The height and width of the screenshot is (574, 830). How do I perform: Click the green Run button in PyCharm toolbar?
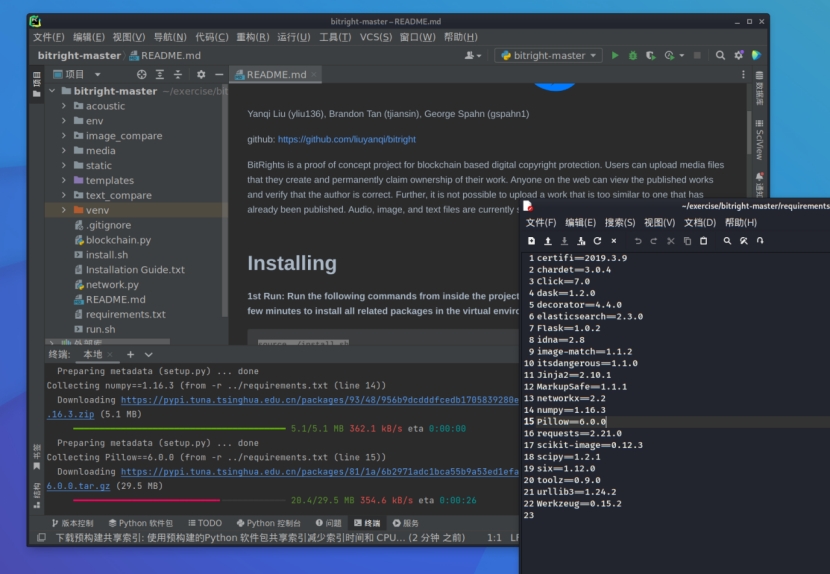[615, 56]
